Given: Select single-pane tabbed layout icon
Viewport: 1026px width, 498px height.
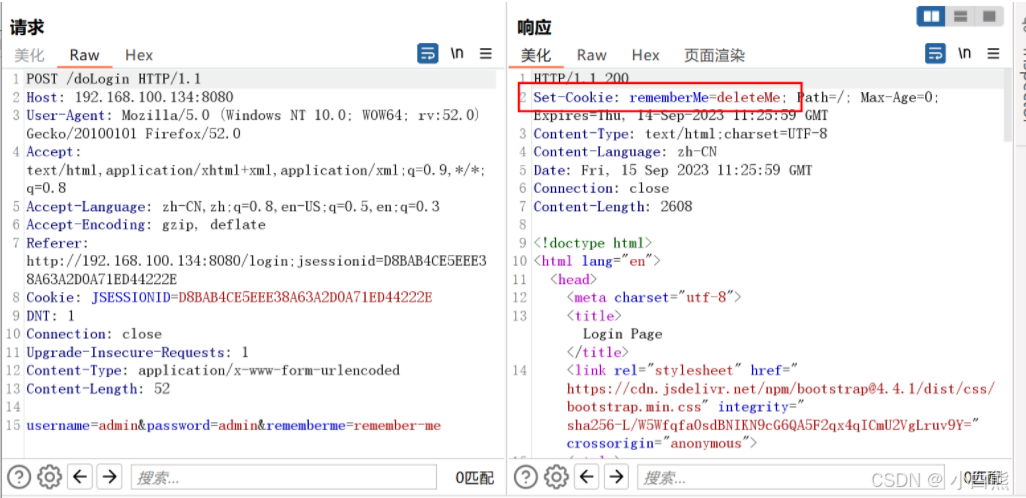Looking at the screenshot, I should click(x=990, y=16).
